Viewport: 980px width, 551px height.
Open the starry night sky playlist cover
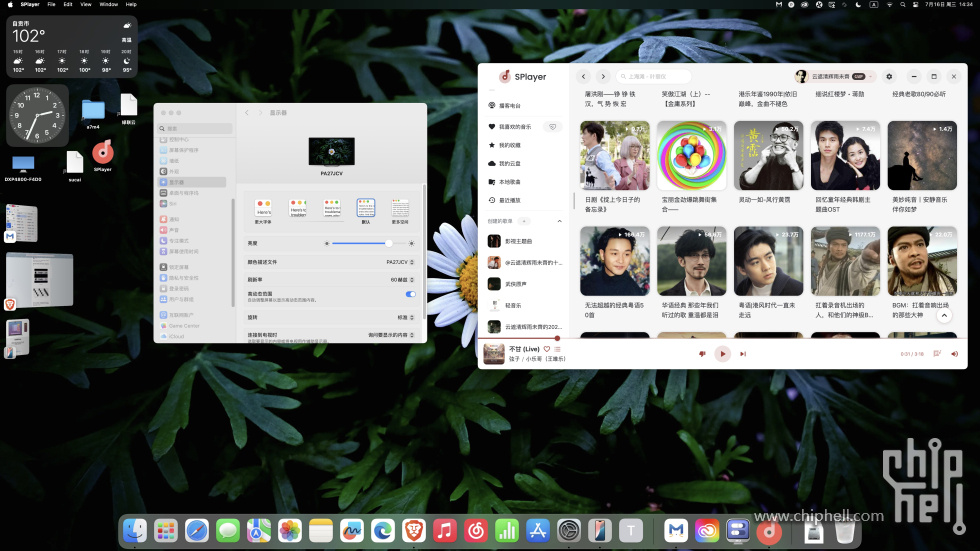922,156
